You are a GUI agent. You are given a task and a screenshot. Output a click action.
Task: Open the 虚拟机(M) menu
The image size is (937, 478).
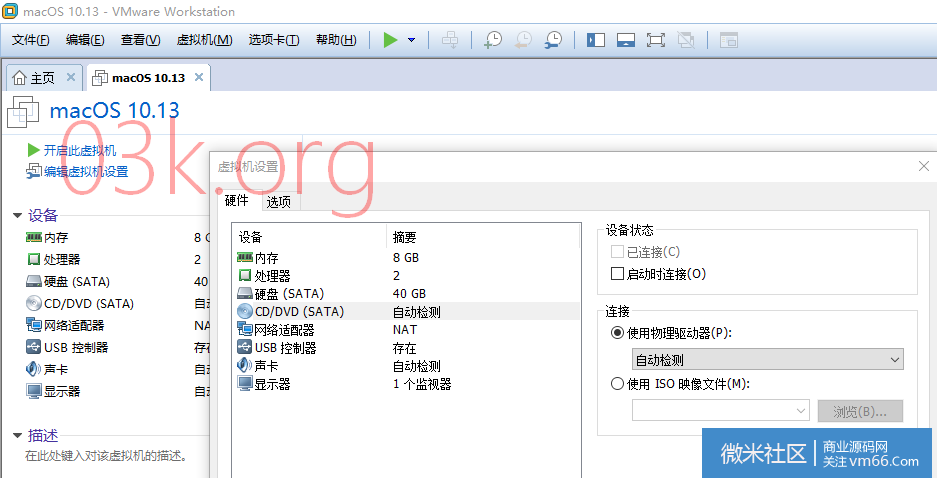204,40
